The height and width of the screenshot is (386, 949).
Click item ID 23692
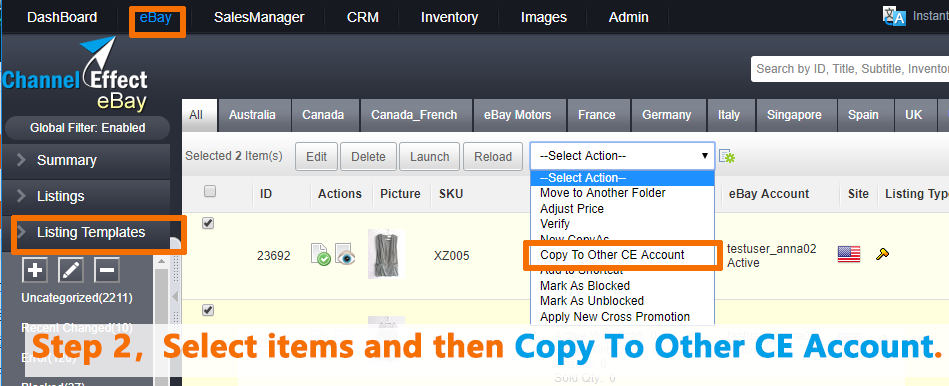point(274,256)
